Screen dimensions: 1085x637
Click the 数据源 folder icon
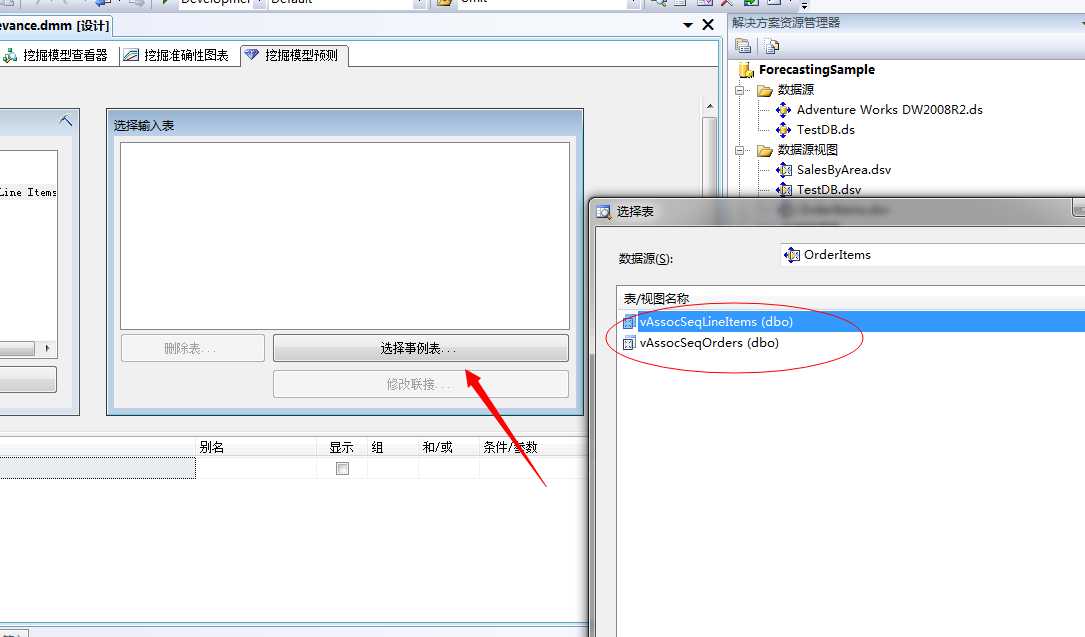[765, 91]
